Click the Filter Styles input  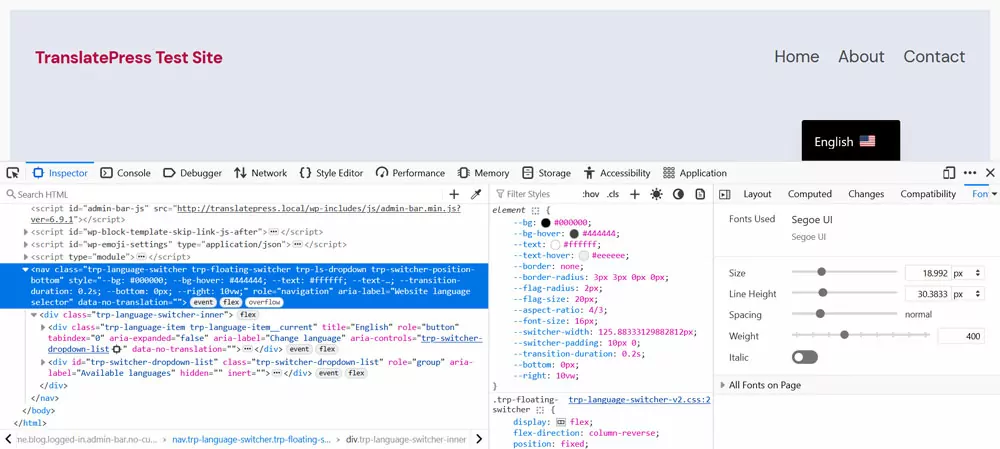coord(534,195)
